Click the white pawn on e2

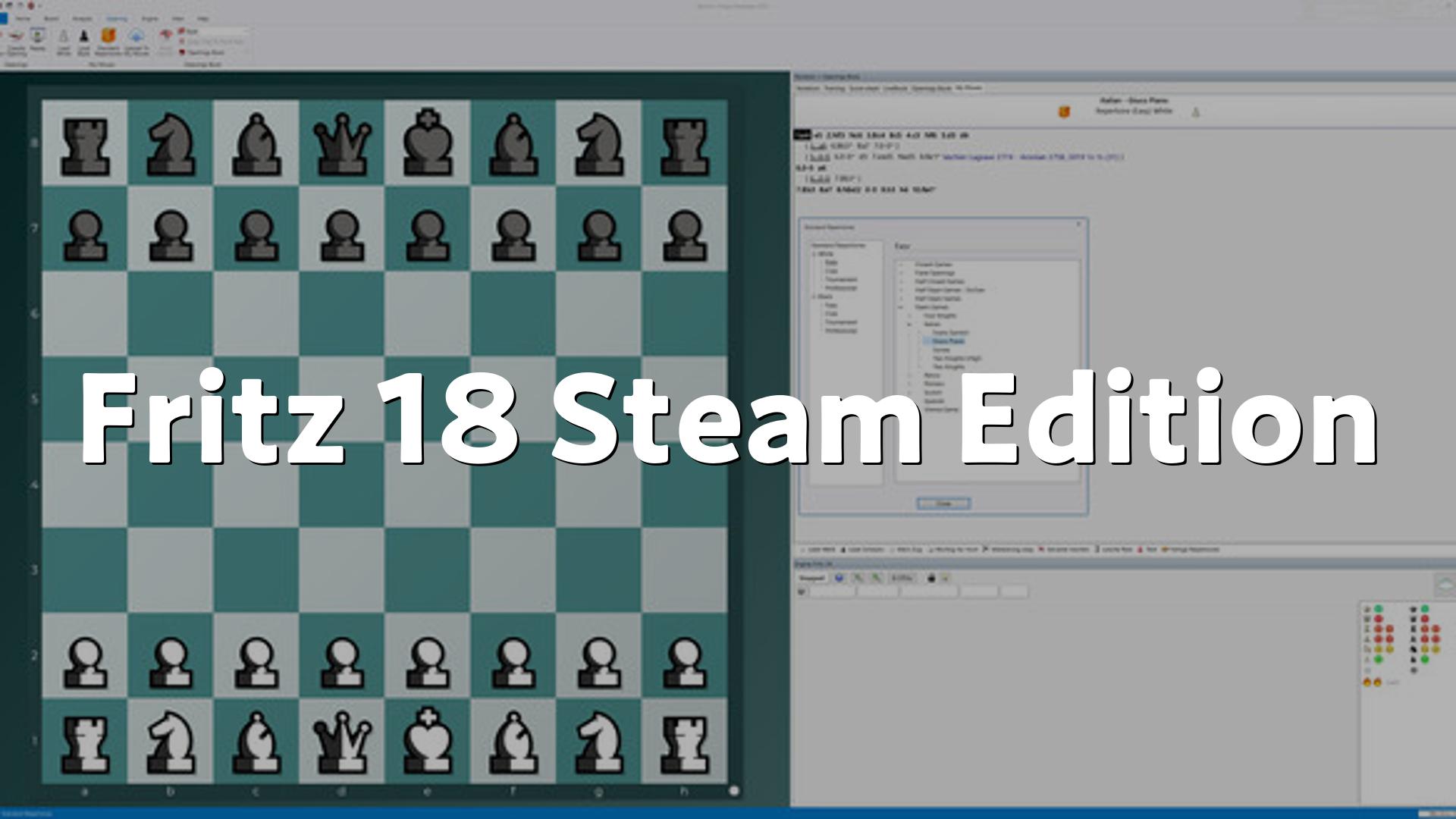coord(428,661)
